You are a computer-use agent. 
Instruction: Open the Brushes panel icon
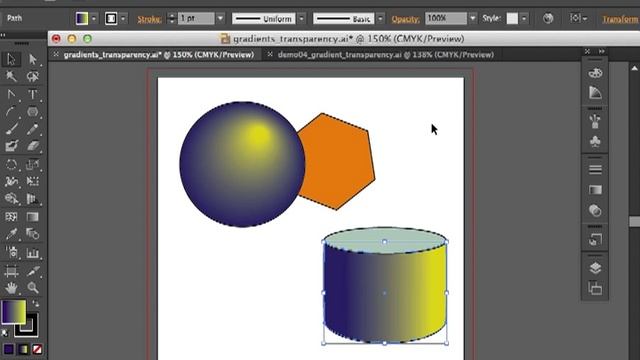coord(595,121)
